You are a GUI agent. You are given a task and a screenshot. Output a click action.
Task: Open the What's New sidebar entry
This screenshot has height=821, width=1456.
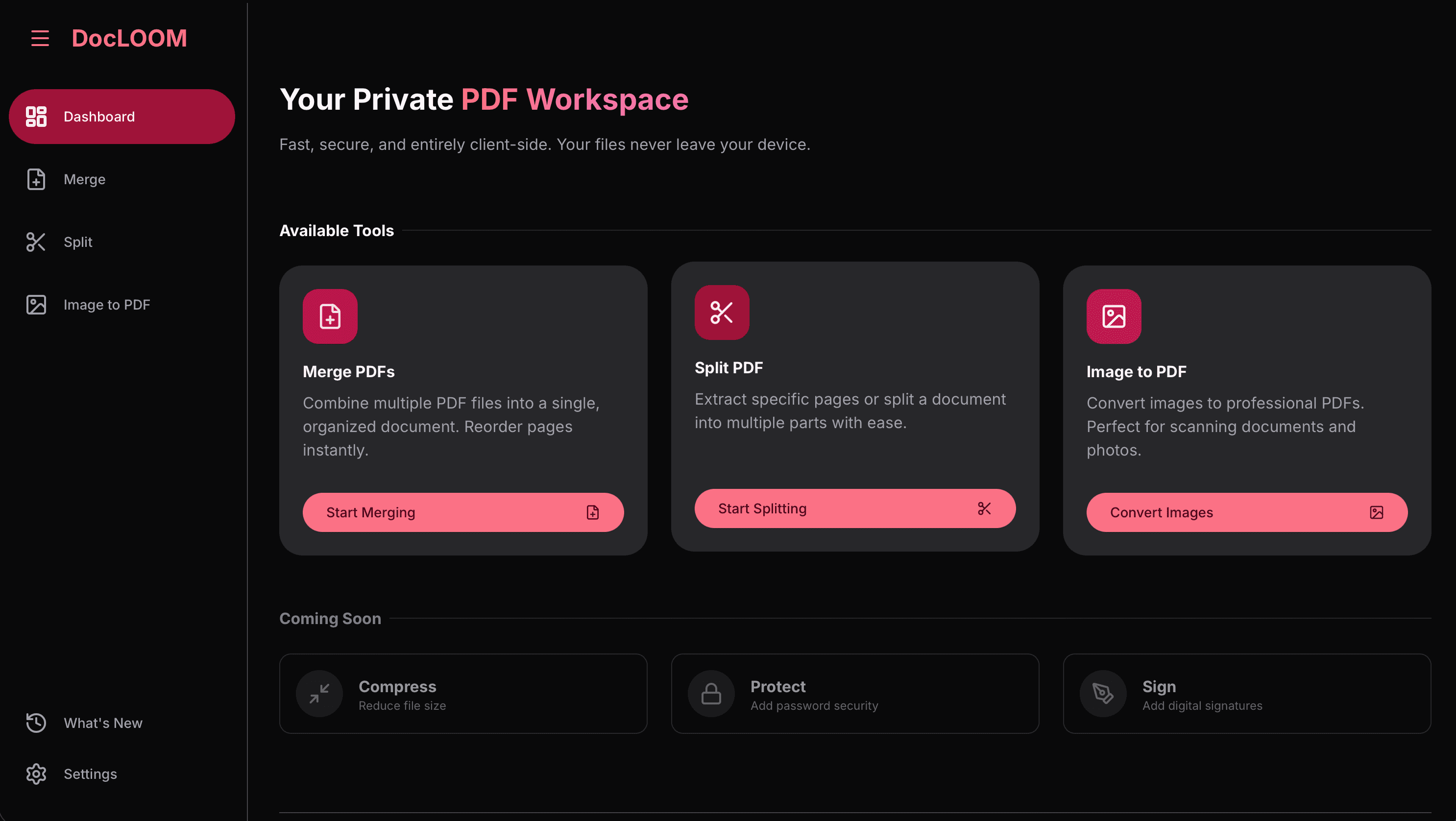(x=103, y=723)
